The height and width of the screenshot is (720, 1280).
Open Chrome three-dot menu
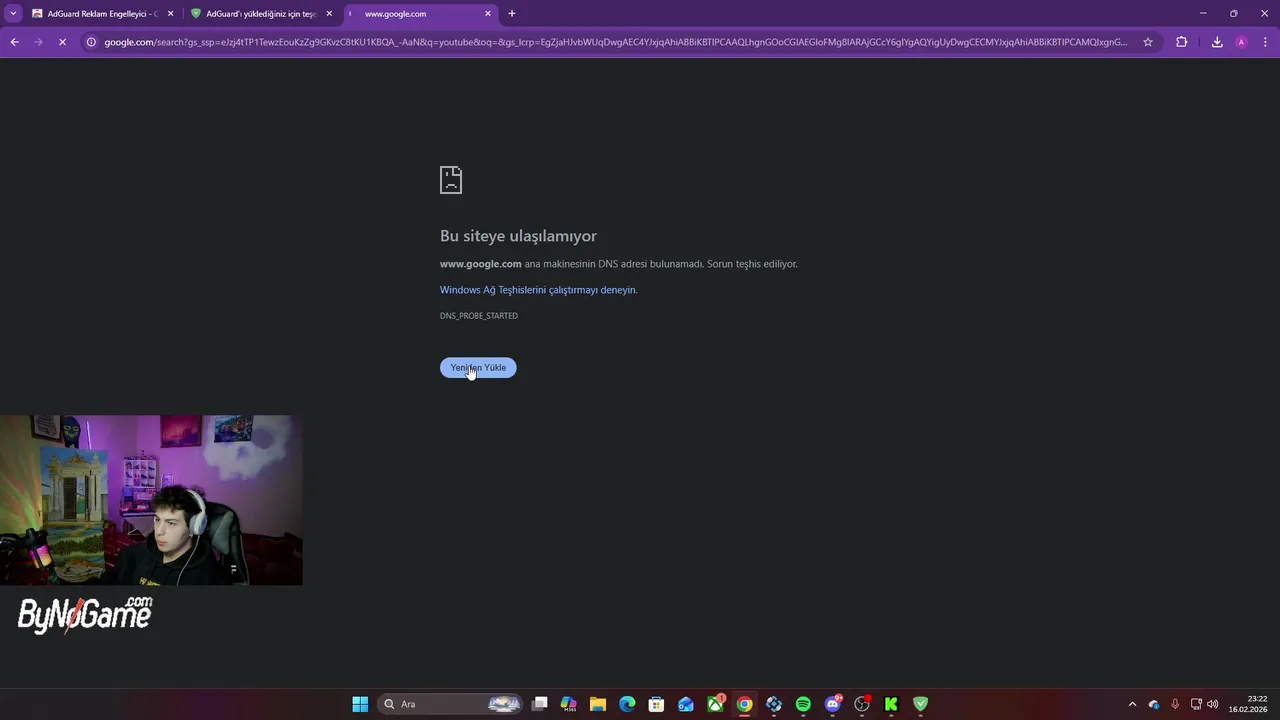pos(1266,42)
